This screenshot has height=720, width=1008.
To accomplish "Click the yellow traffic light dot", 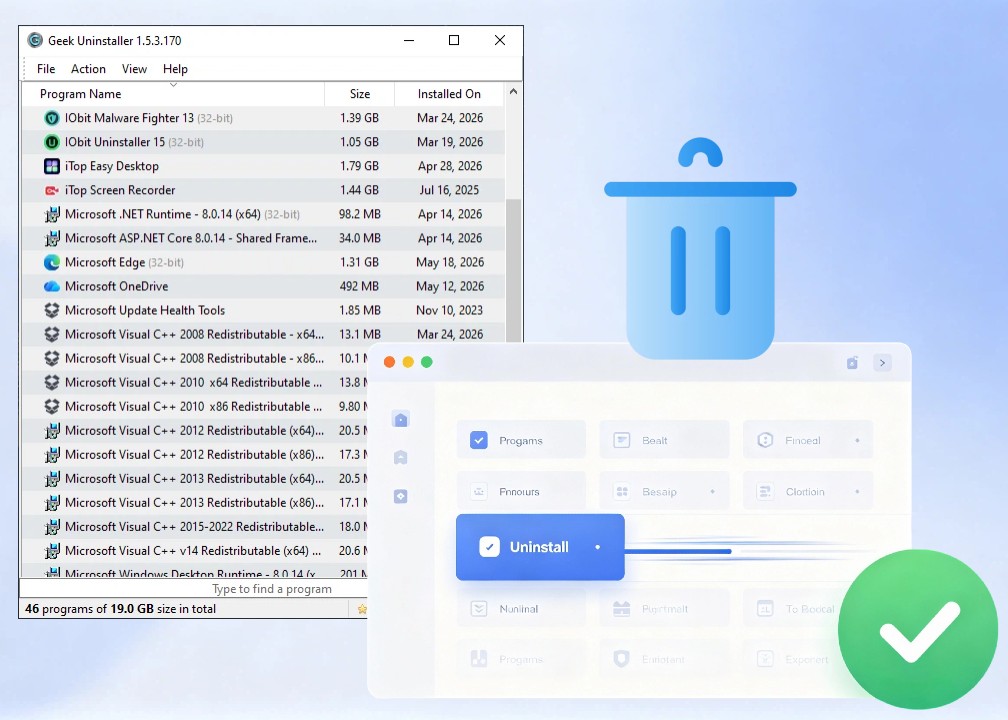I will [408, 362].
